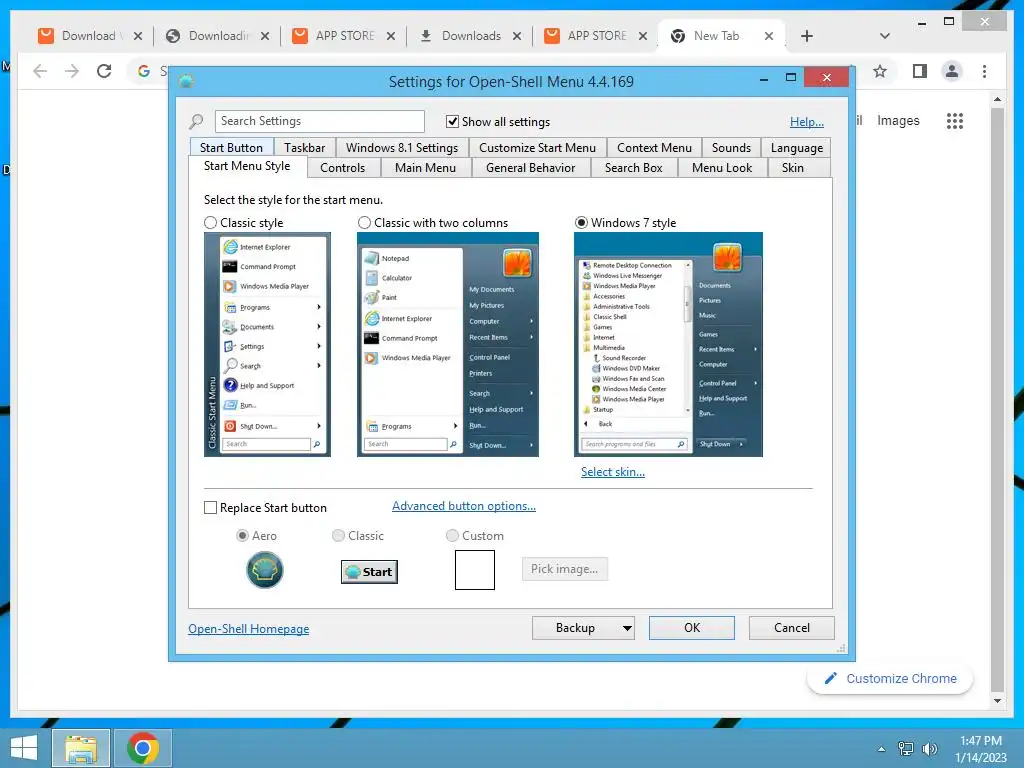Open the Search Box tab
This screenshot has width=1024, height=768.
(633, 168)
